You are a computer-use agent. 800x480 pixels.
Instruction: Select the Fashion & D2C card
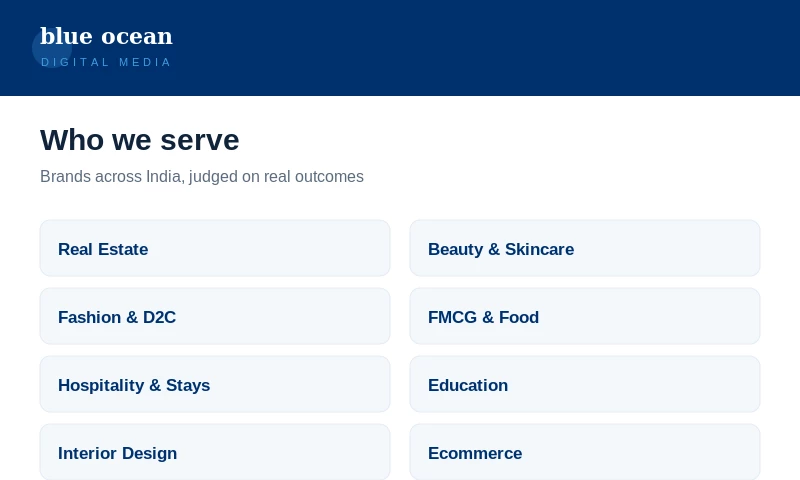(215, 316)
